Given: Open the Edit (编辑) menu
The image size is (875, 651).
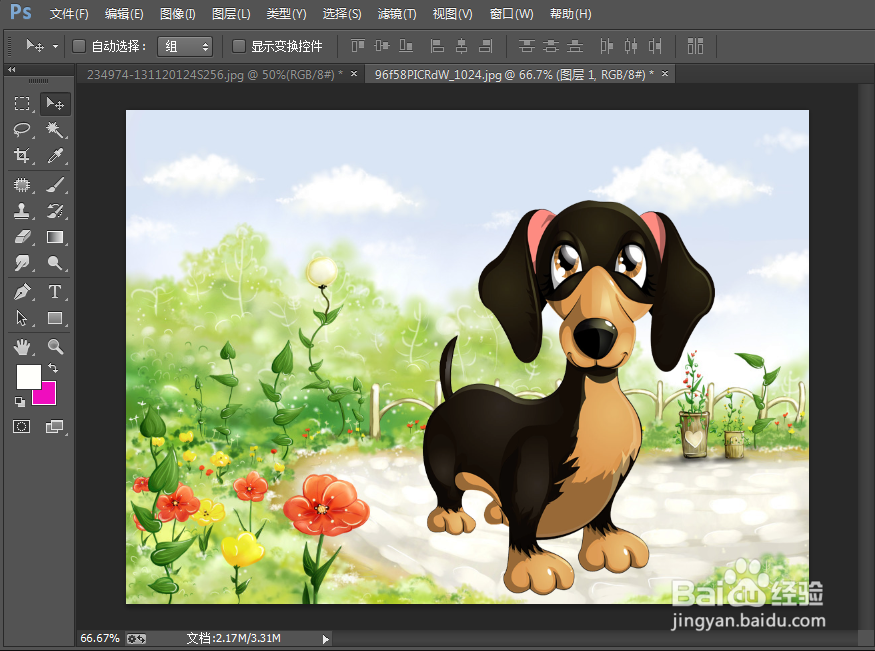Looking at the screenshot, I should (x=124, y=14).
